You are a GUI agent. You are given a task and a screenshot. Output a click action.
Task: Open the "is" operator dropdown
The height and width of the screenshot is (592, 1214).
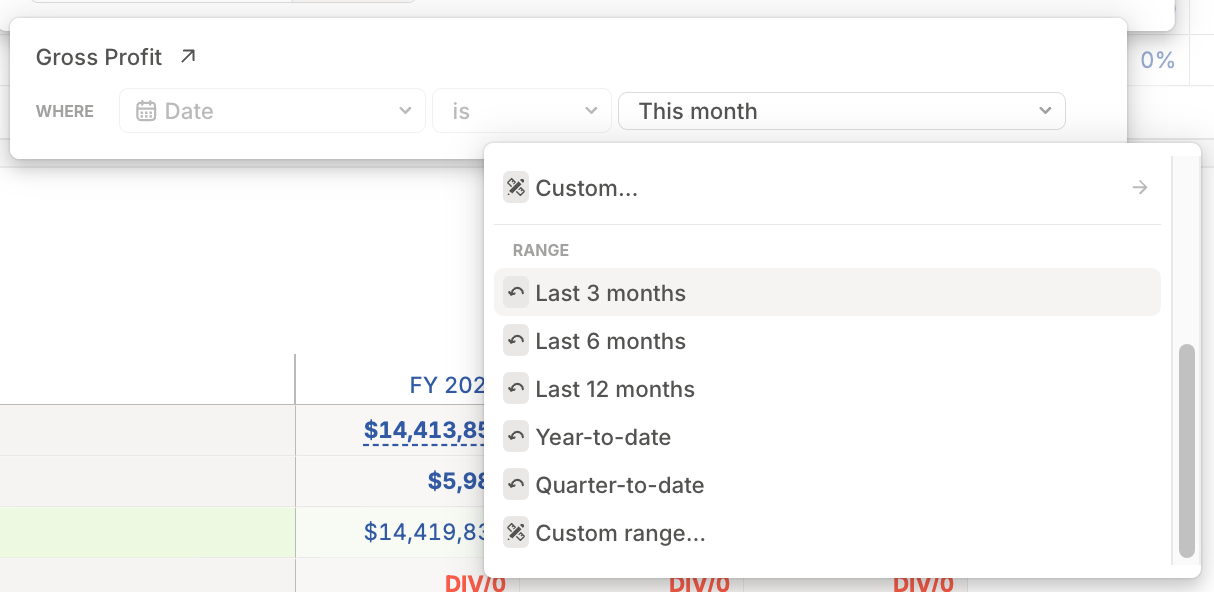point(521,111)
